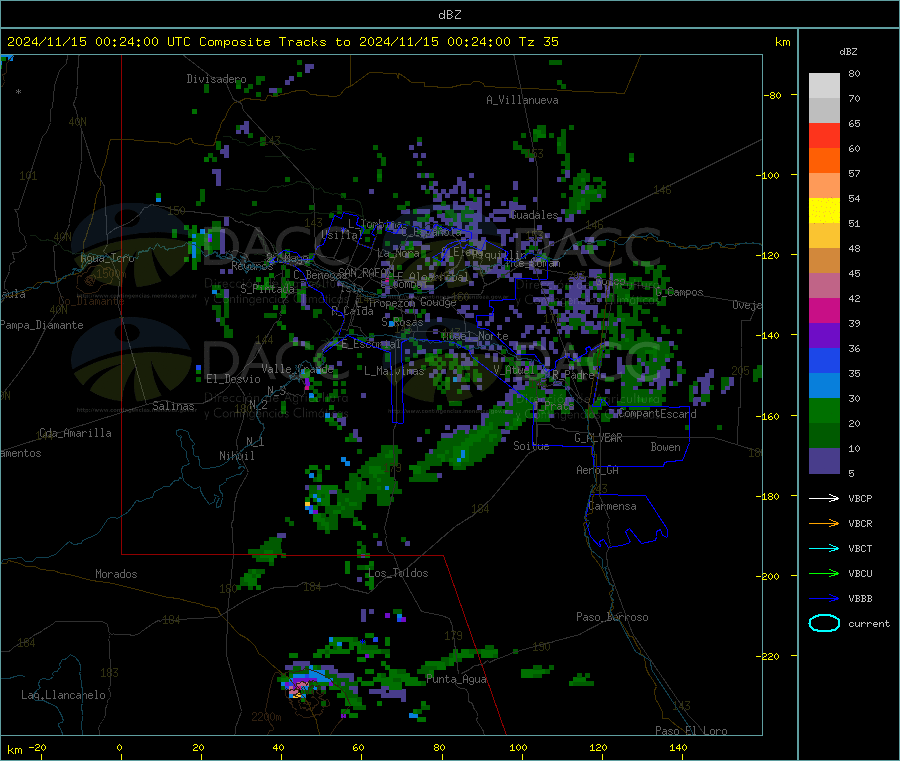
Task: Click the Cda_Amarilla label
Action: click(75, 433)
